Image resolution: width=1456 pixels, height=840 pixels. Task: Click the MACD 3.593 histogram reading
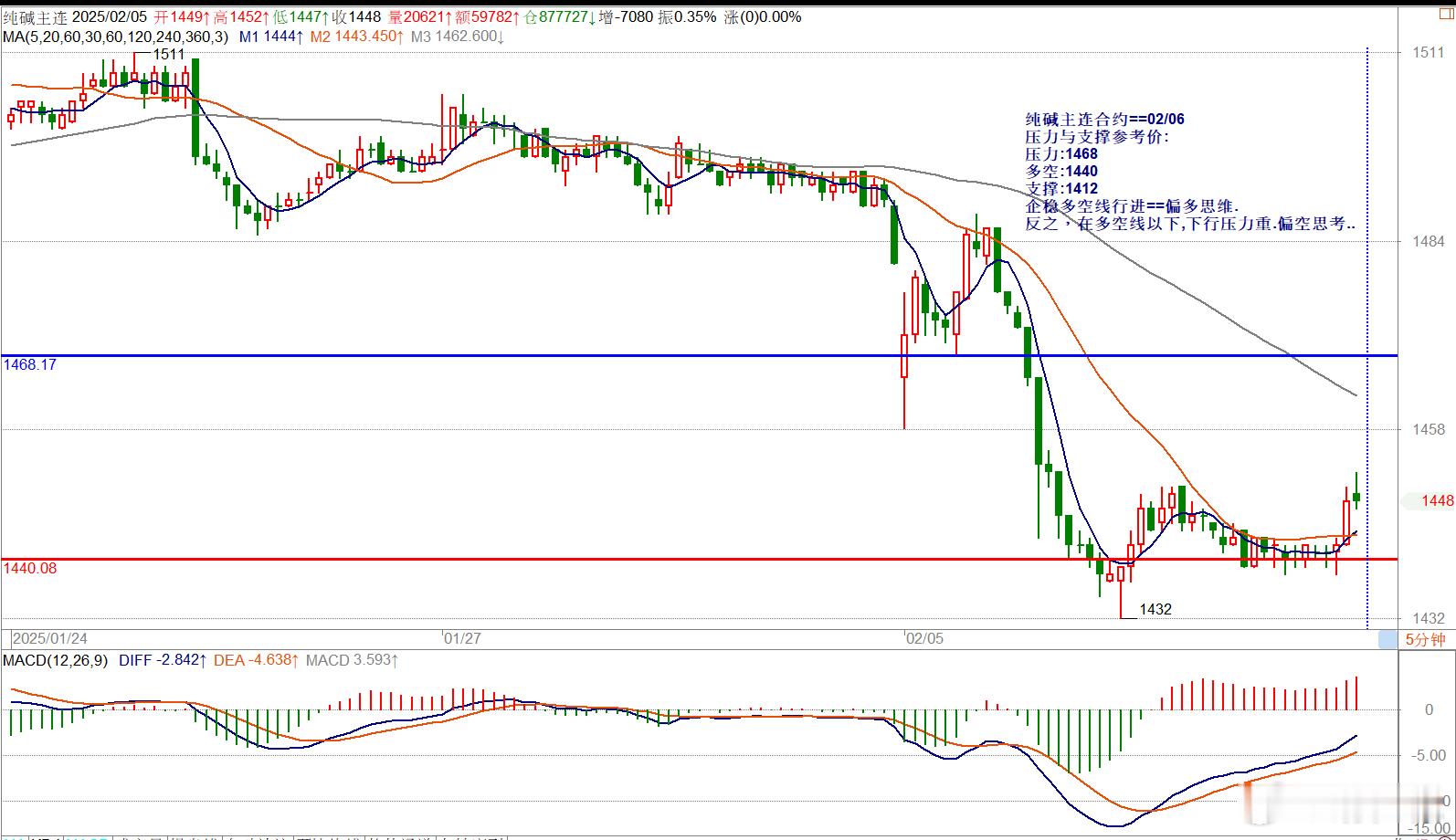point(352,660)
